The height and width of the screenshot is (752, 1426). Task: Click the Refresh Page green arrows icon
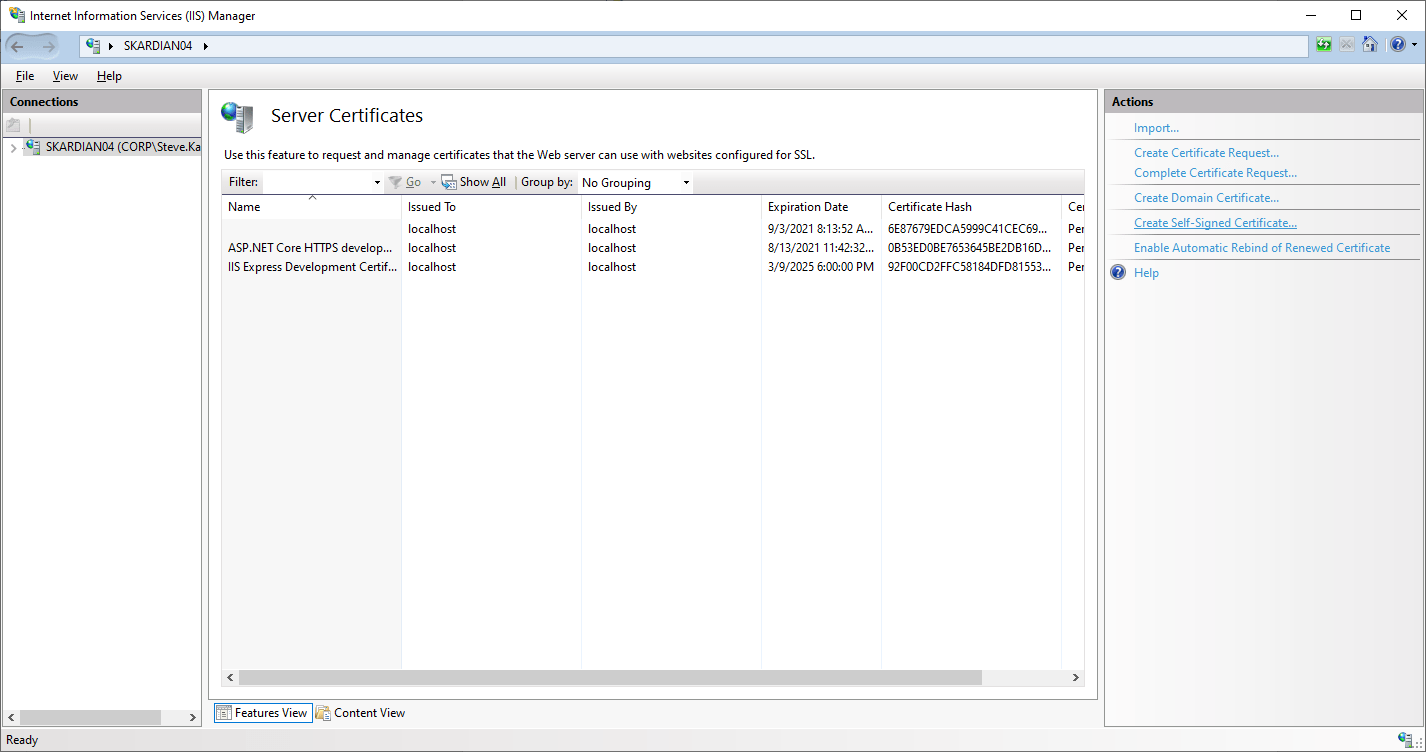coord(1324,45)
